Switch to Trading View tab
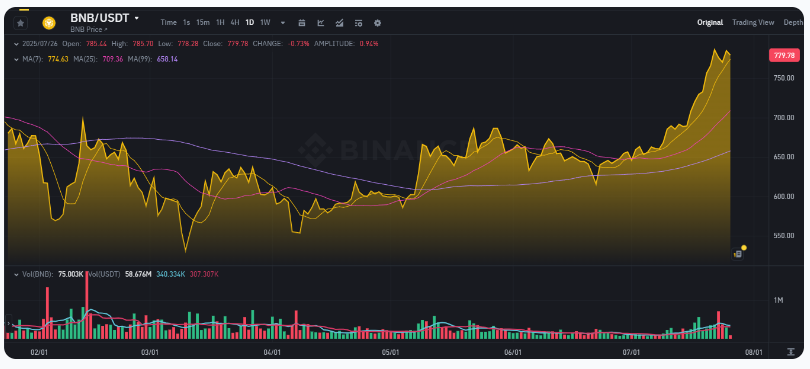Image resolution: width=810 pixels, height=369 pixels. pyautogui.click(x=753, y=23)
